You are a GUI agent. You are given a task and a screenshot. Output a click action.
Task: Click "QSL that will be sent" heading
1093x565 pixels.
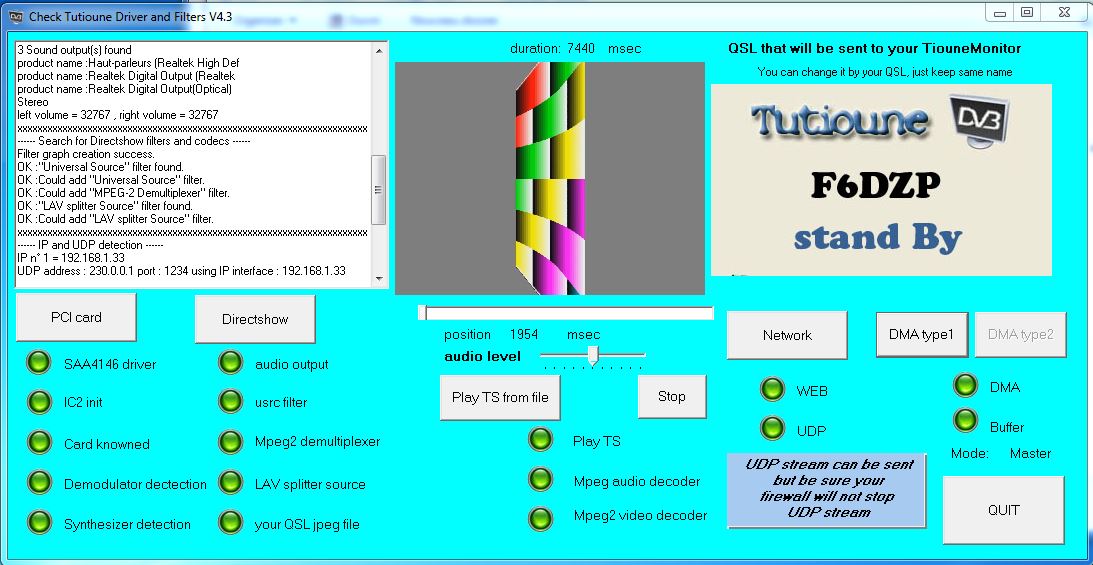[x=875, y=49]
